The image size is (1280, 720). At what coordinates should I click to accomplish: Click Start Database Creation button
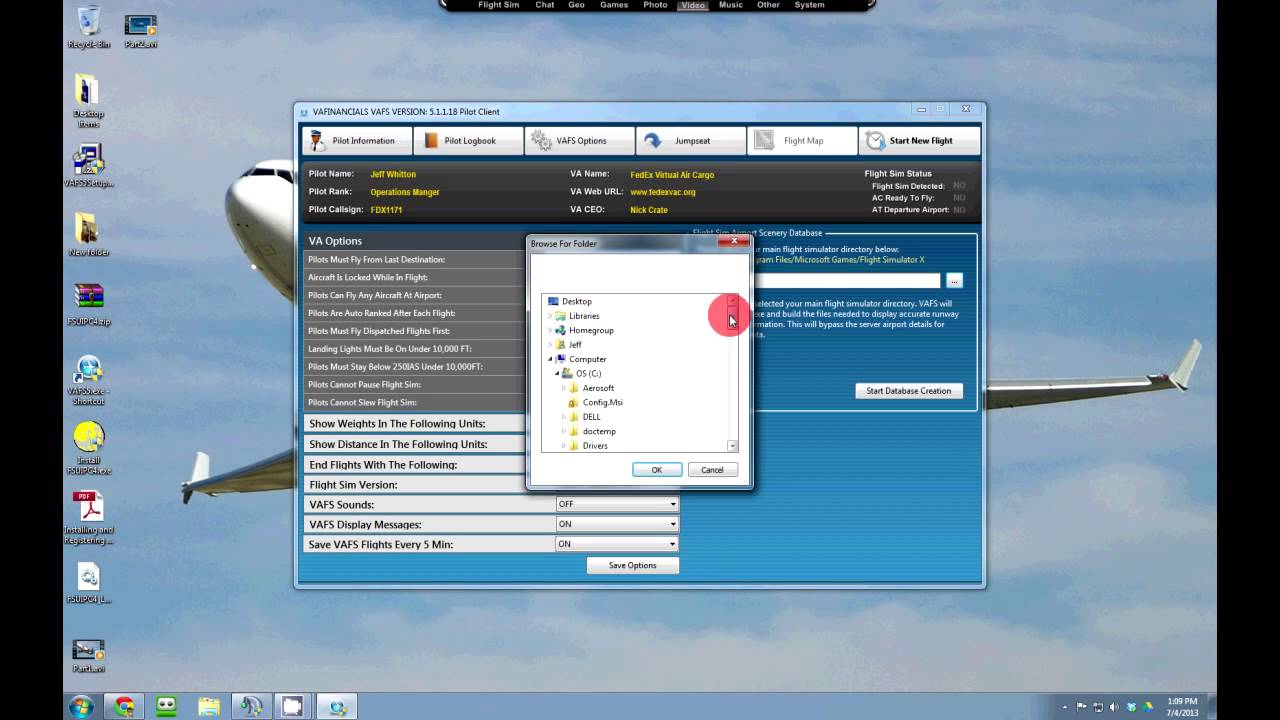(909, 391)
